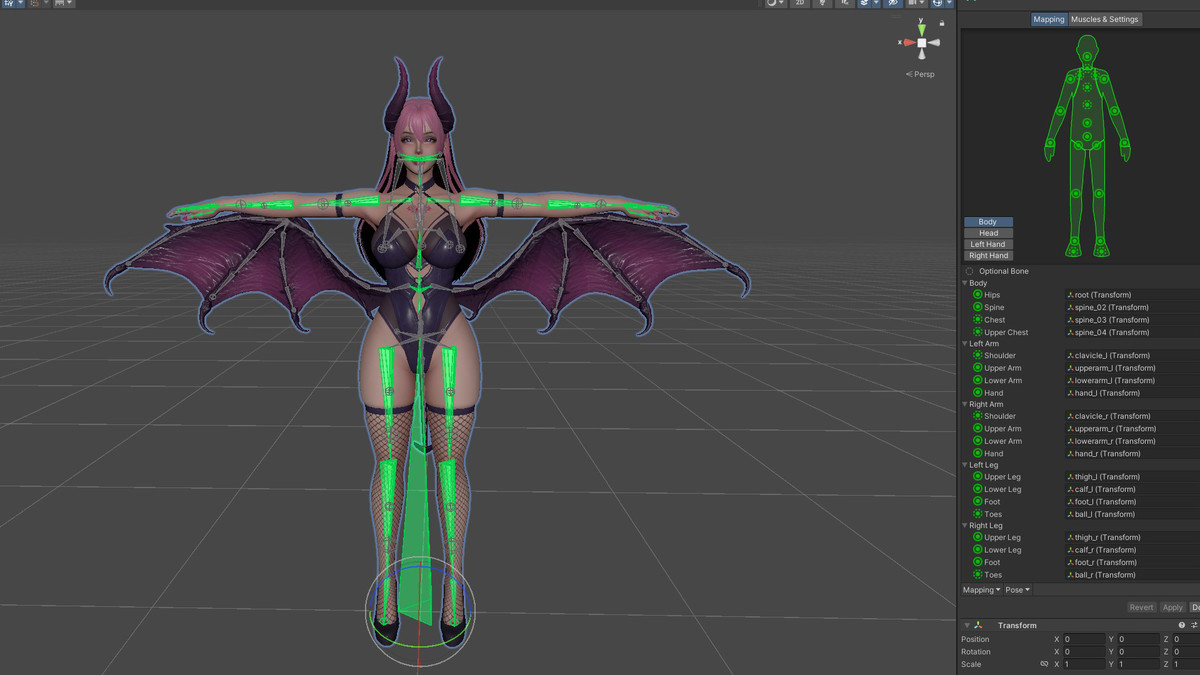Select the Body view button
Screen dimensions: 1200x675
(x=988, y=222)
